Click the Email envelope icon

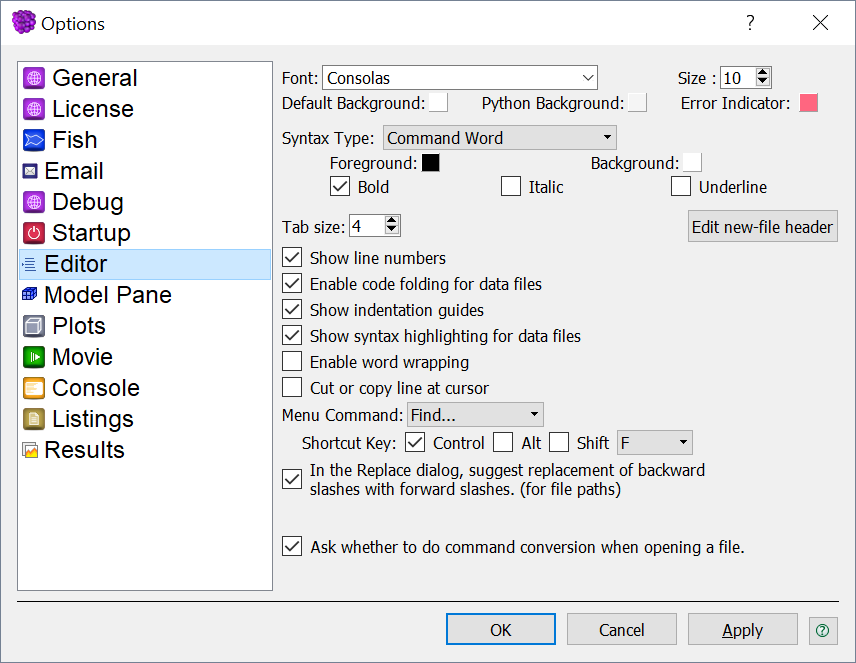click(x=30, y=171)
